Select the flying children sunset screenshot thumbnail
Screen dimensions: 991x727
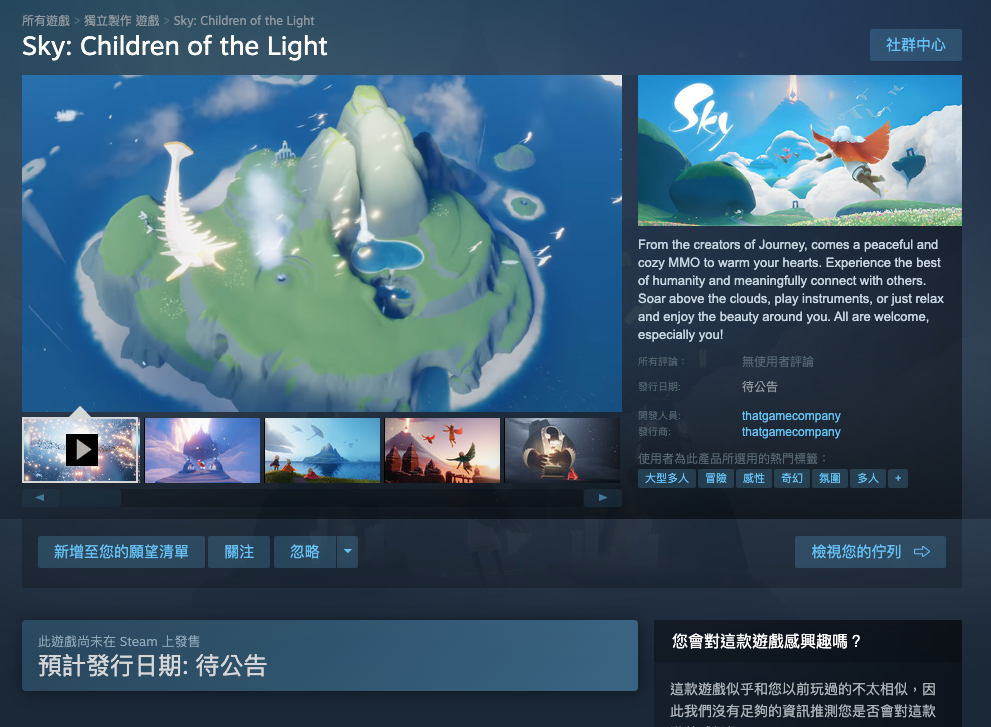point(442,450)
